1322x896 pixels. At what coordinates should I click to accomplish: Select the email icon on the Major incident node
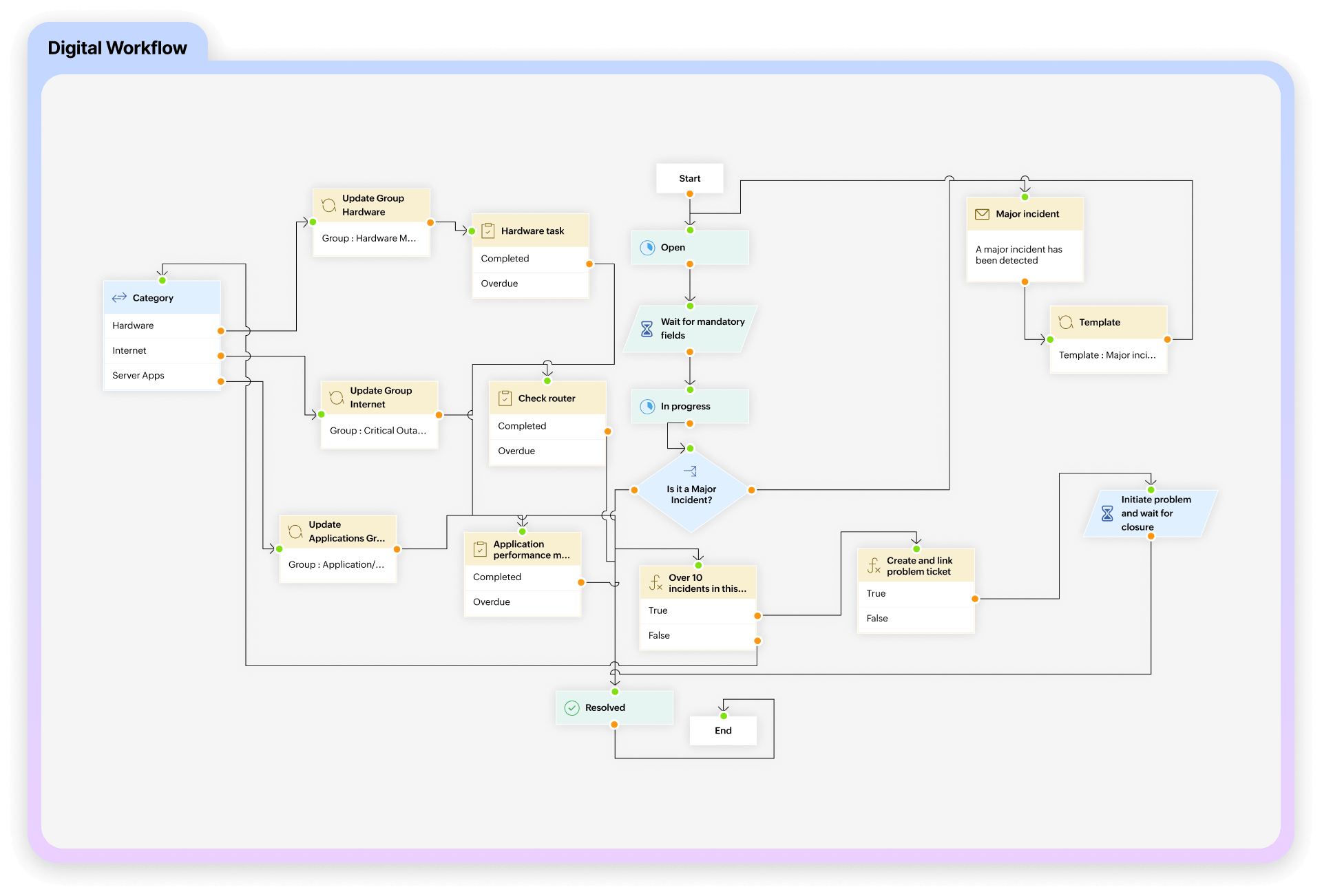coord(981,213)
